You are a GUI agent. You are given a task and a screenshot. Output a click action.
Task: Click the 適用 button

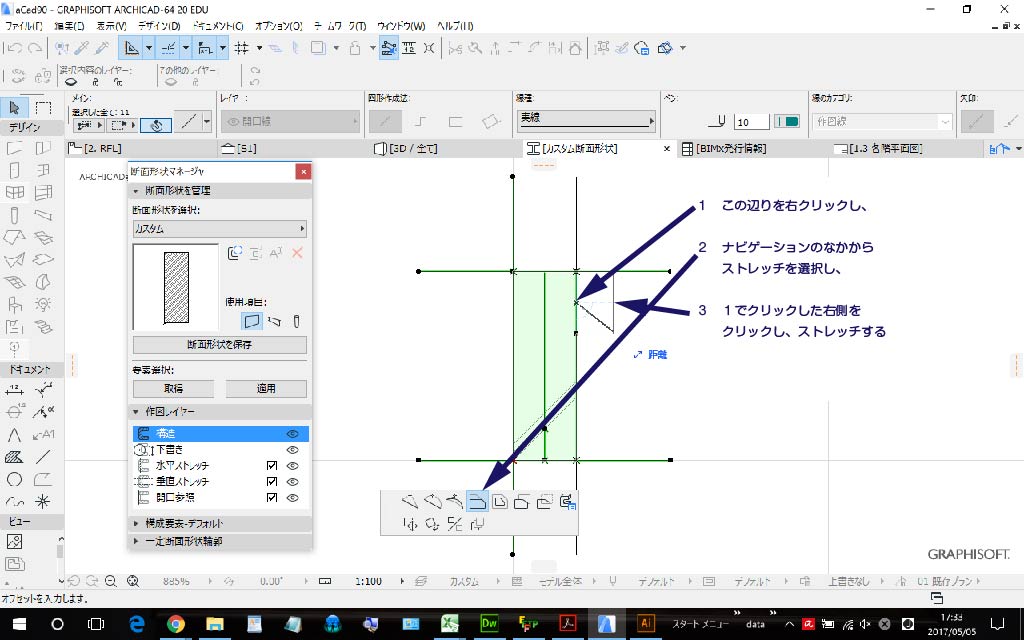[265, 389]
